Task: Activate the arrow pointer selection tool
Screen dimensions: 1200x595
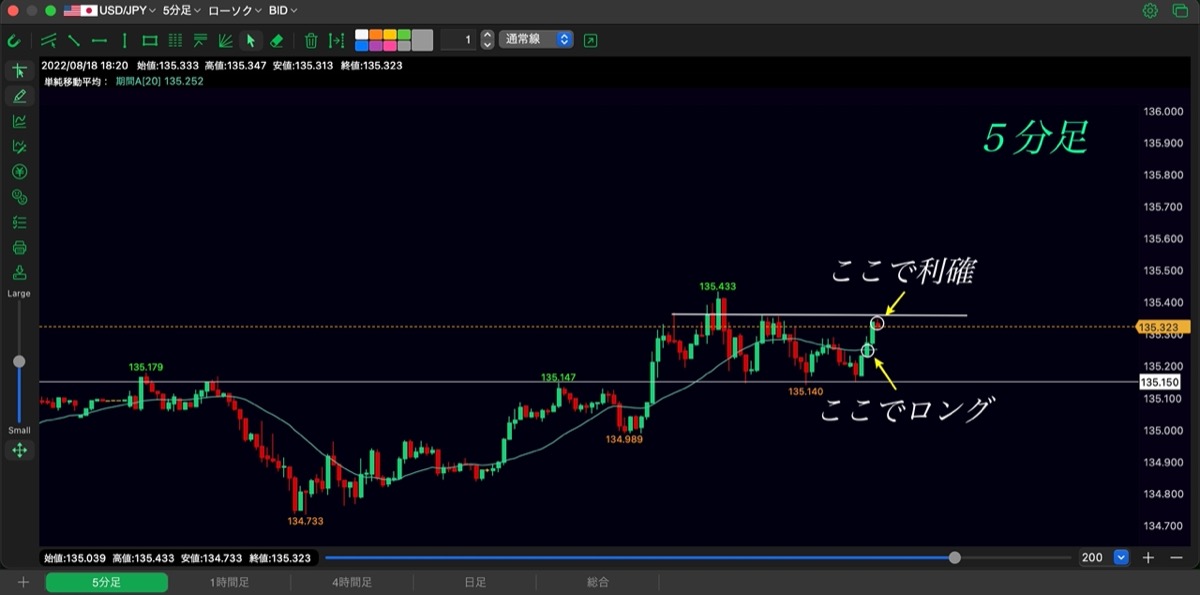Action: pos(251,41)
